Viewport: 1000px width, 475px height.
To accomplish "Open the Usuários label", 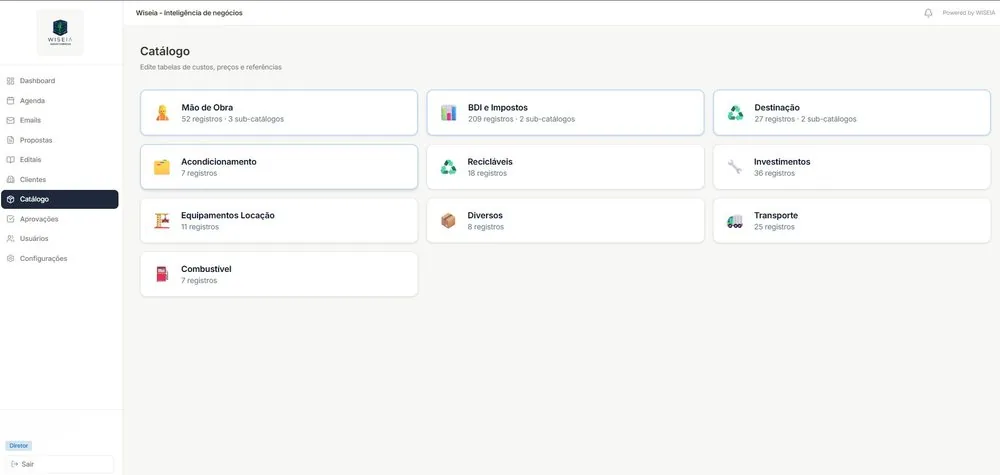I will pyautogui.click(x=34, y=239).
